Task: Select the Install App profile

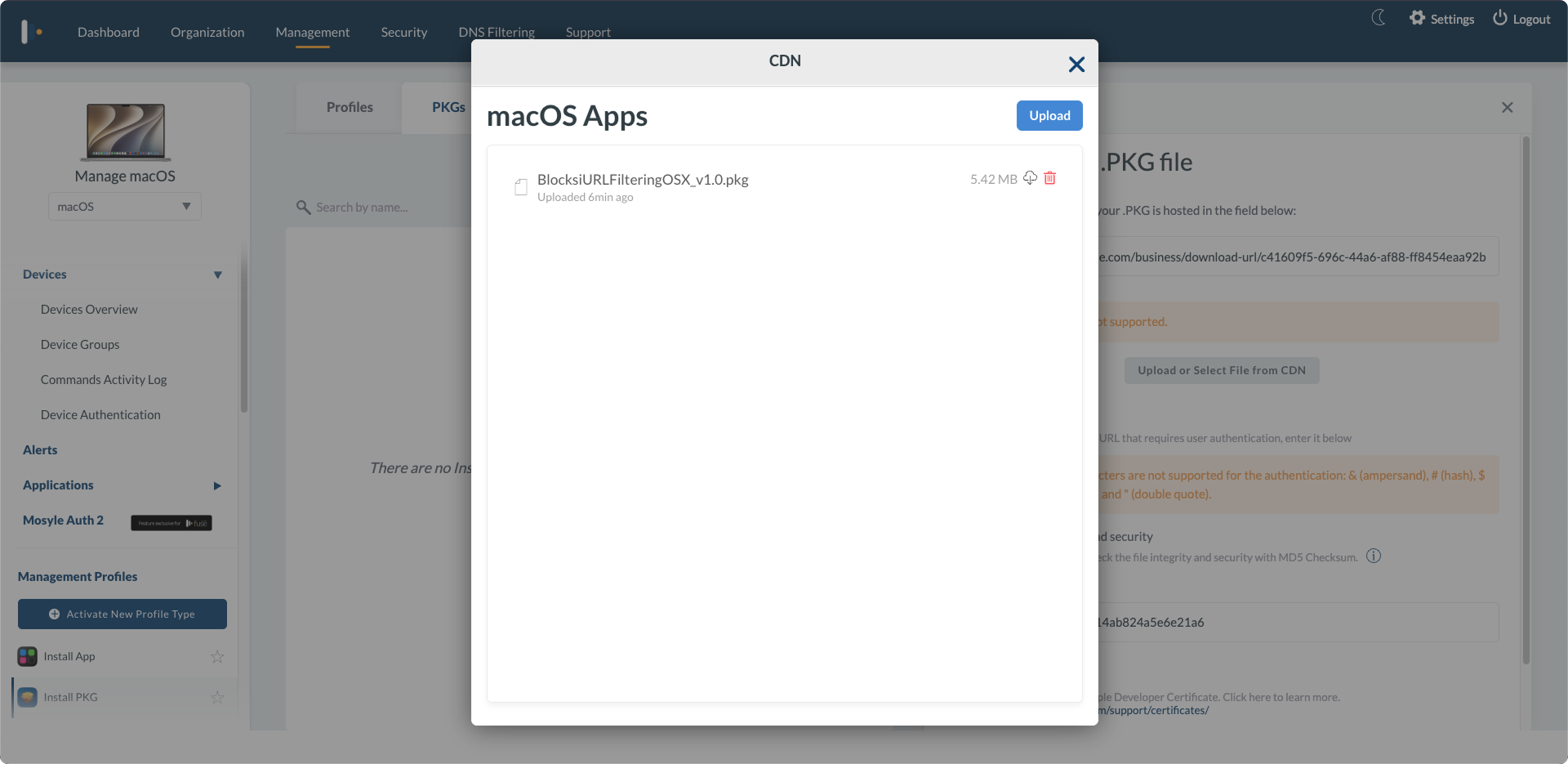Action: point(69,656)
